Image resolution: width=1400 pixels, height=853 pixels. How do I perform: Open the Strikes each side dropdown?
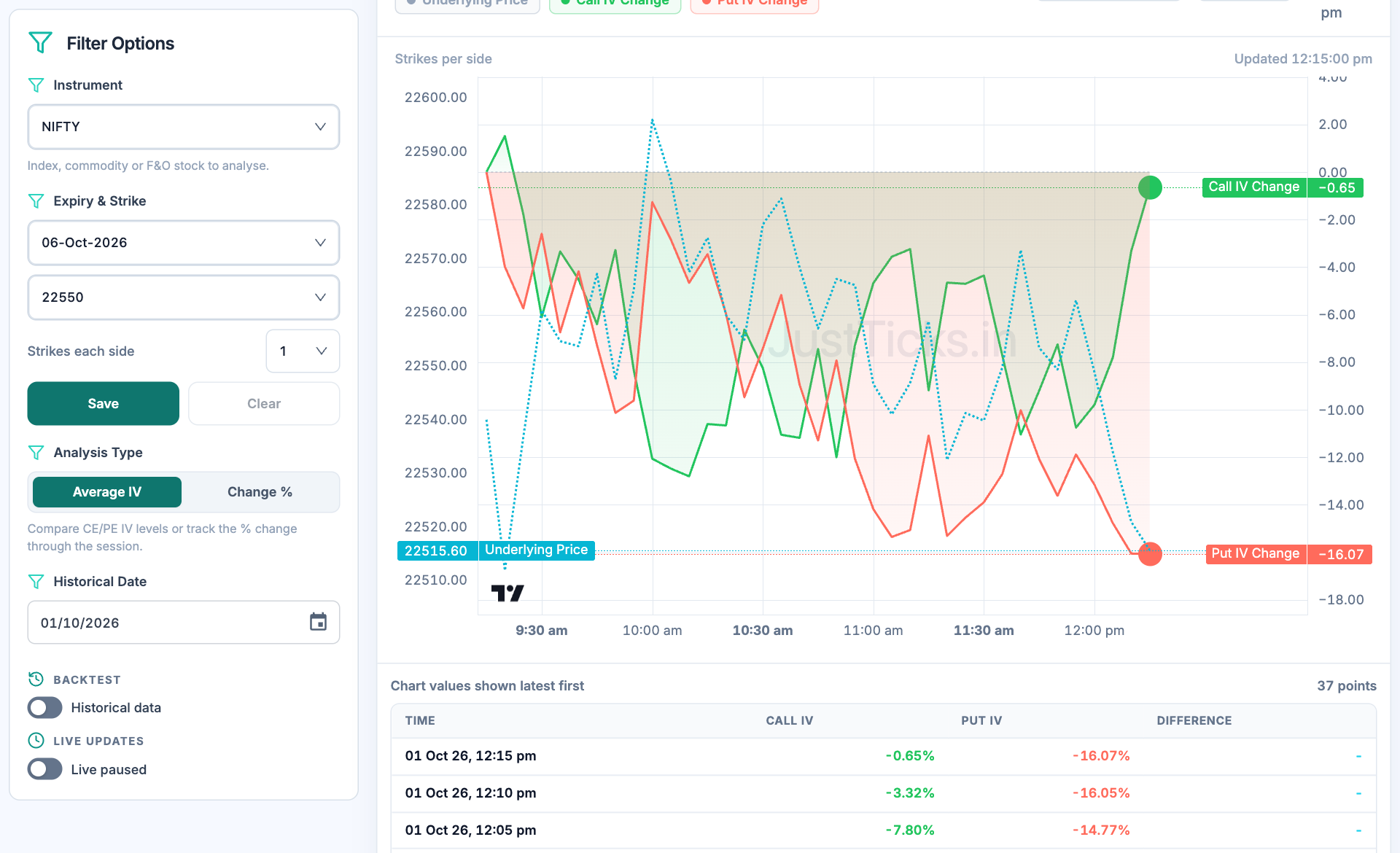[x=303, y=351]
